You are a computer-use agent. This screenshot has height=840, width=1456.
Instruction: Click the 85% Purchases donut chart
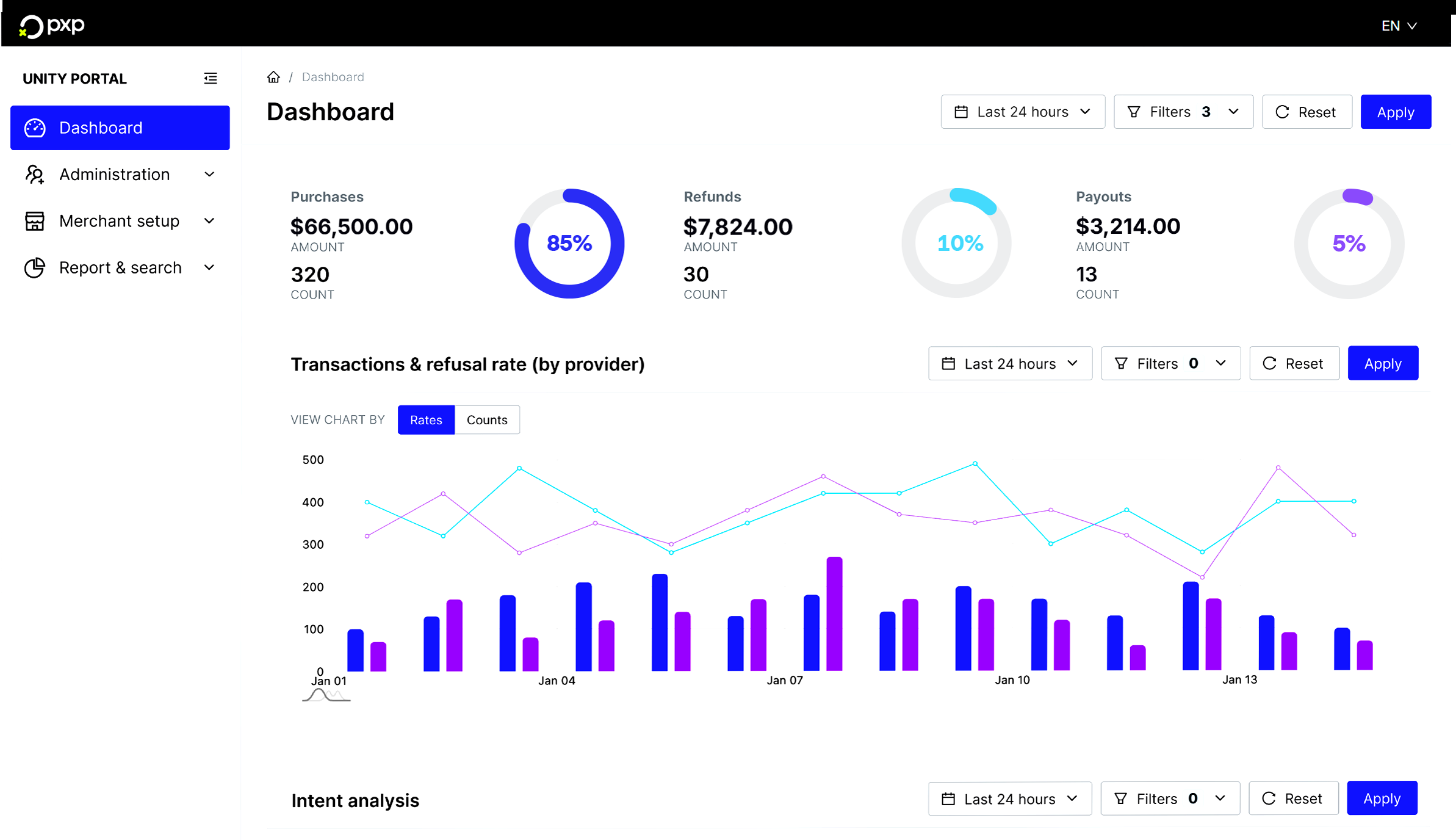coord(569,243)
